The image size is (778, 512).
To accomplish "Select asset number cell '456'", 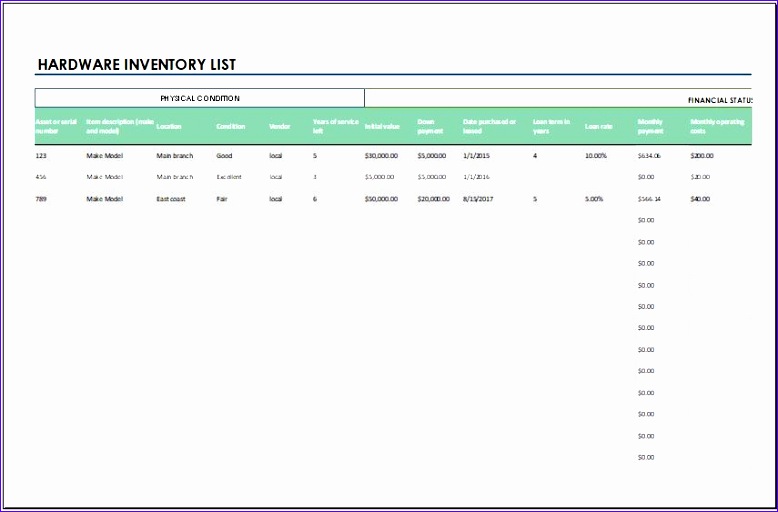I will [x=41, y=177].
